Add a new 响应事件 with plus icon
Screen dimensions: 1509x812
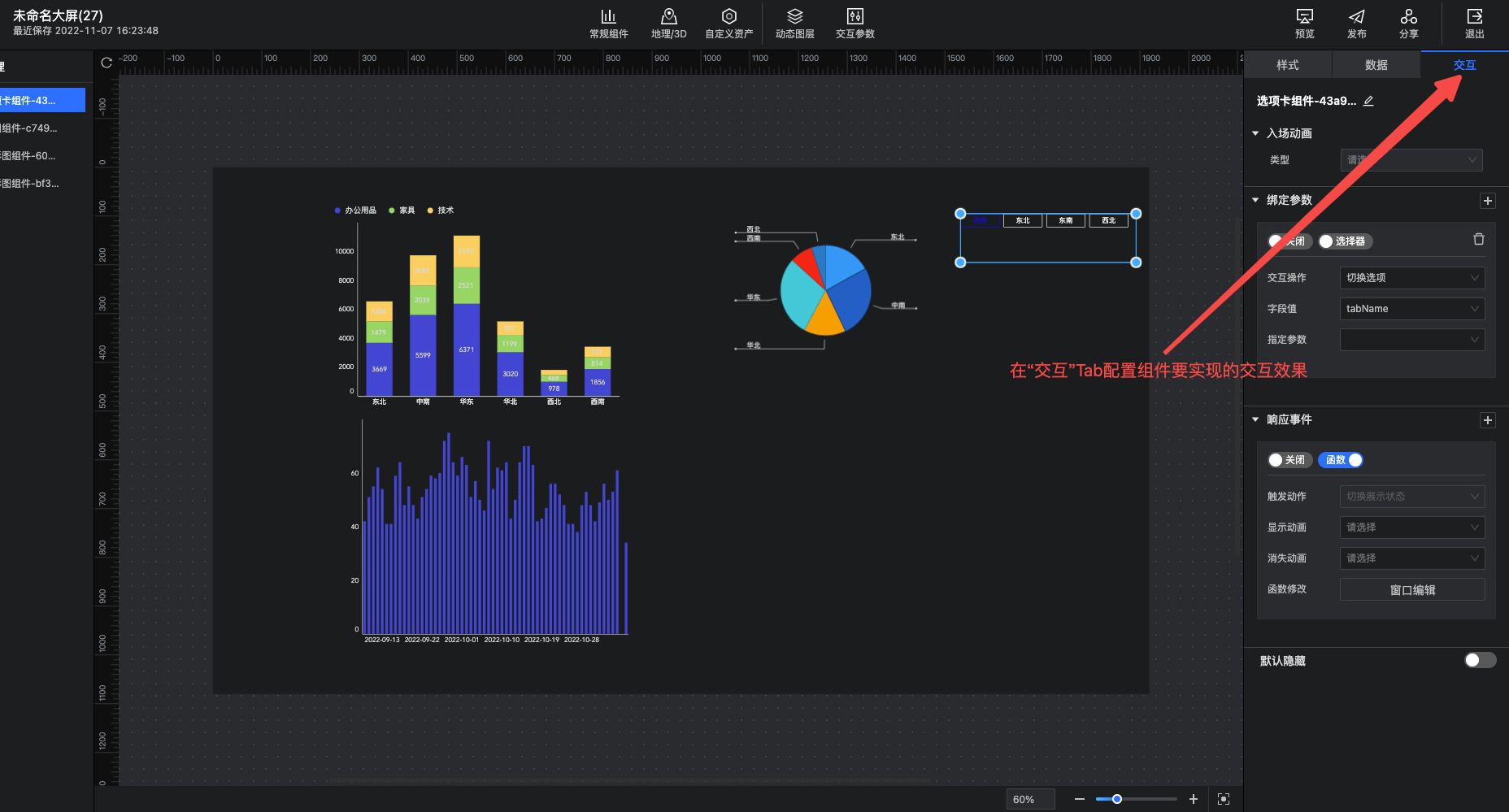click(x=1487, y=420)
